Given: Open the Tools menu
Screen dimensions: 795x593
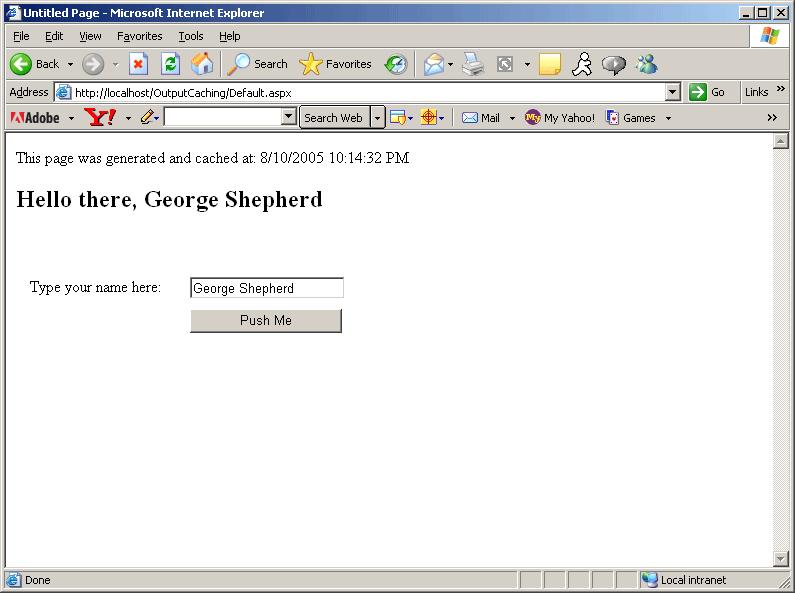Looking at the screenshot, I should (190, 36).
